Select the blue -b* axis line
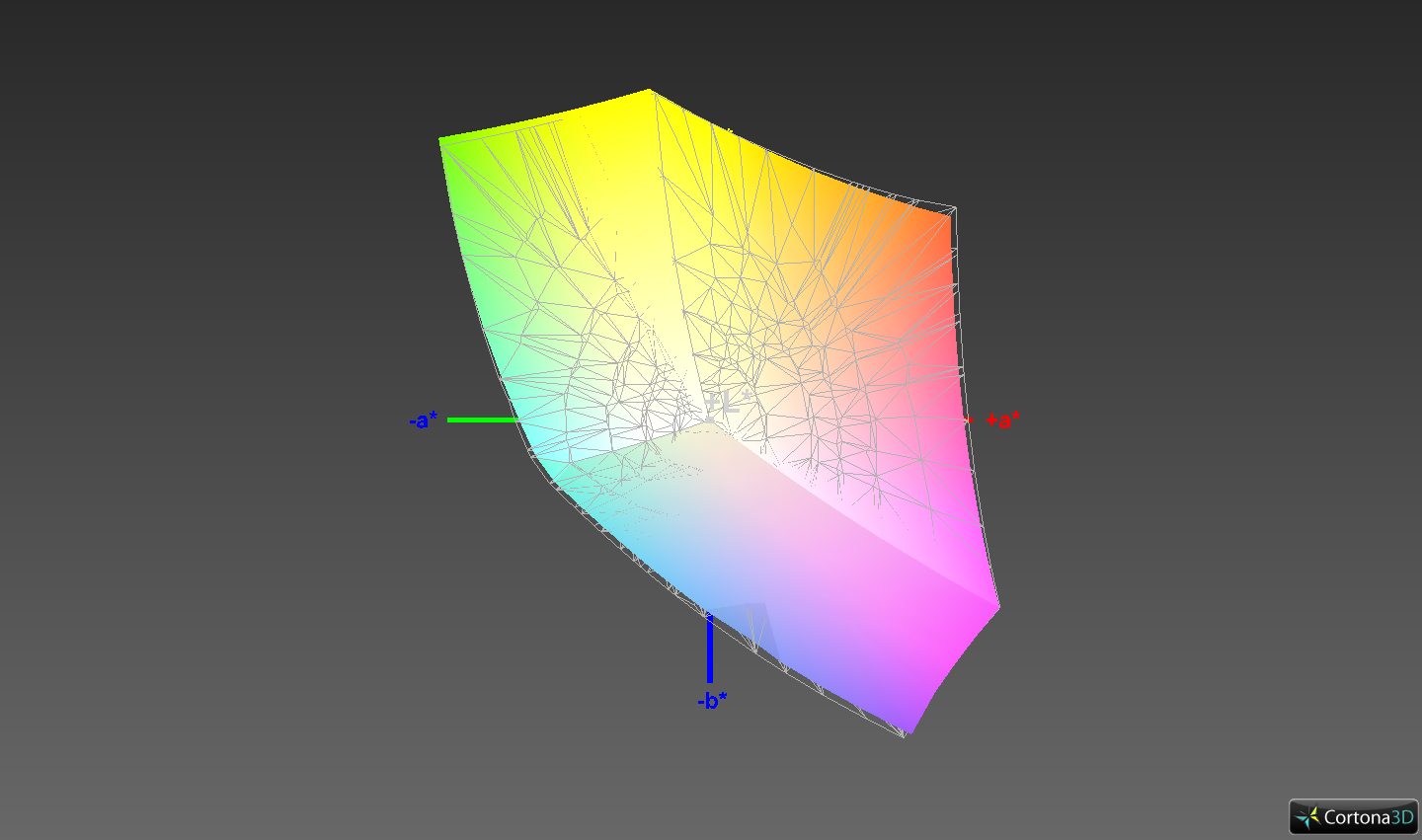This screenshot has width=1422, height=840. coord(709,649)
